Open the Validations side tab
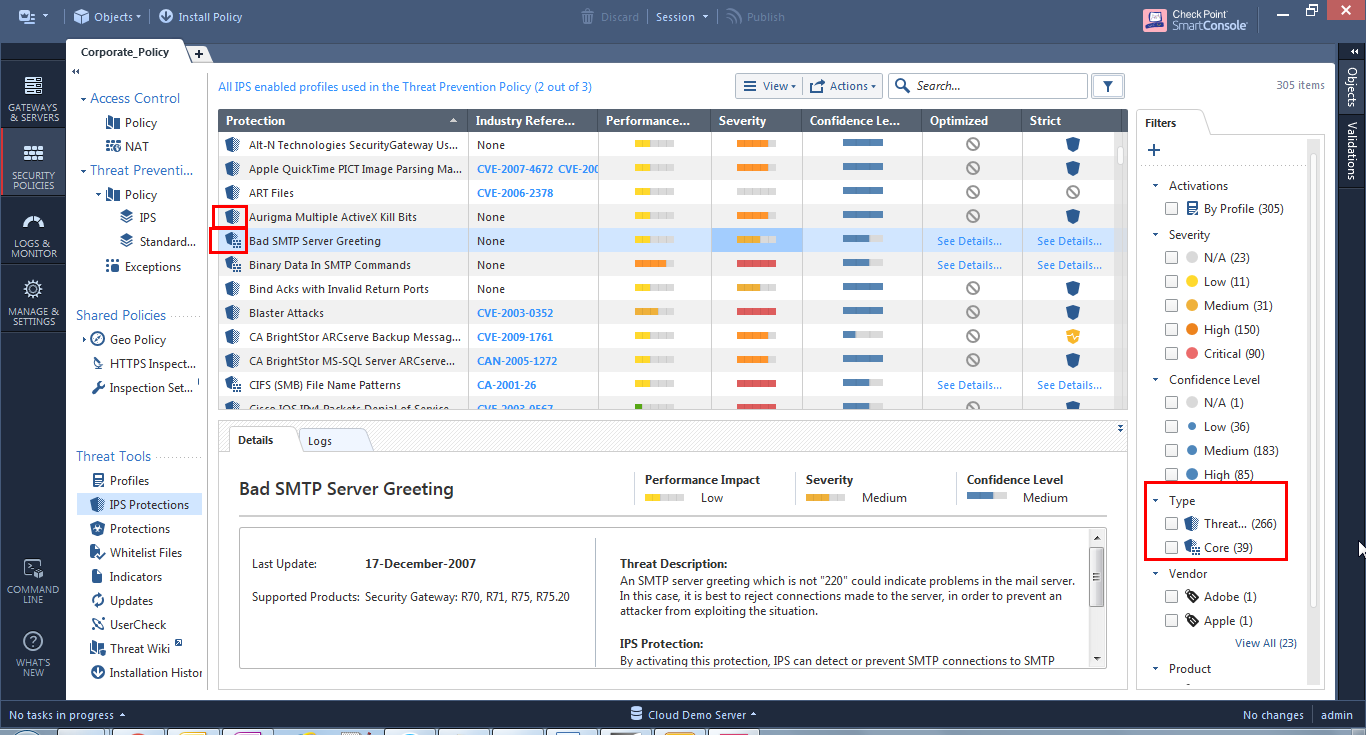This screenshot has width=1366, height=735. [x=1352, y=150]
